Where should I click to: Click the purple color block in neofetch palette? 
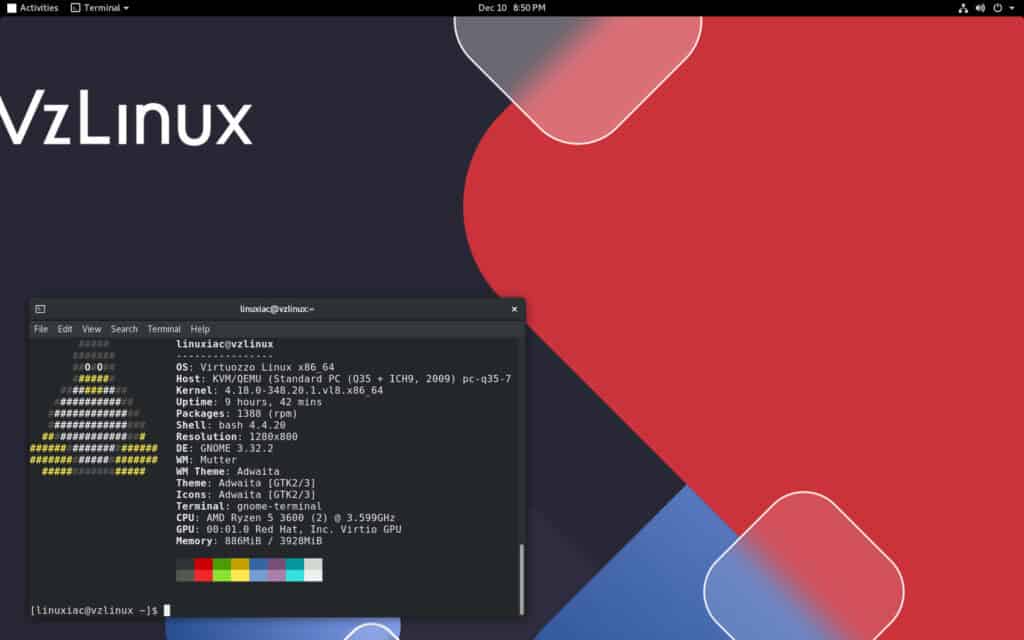coord(276,569)
